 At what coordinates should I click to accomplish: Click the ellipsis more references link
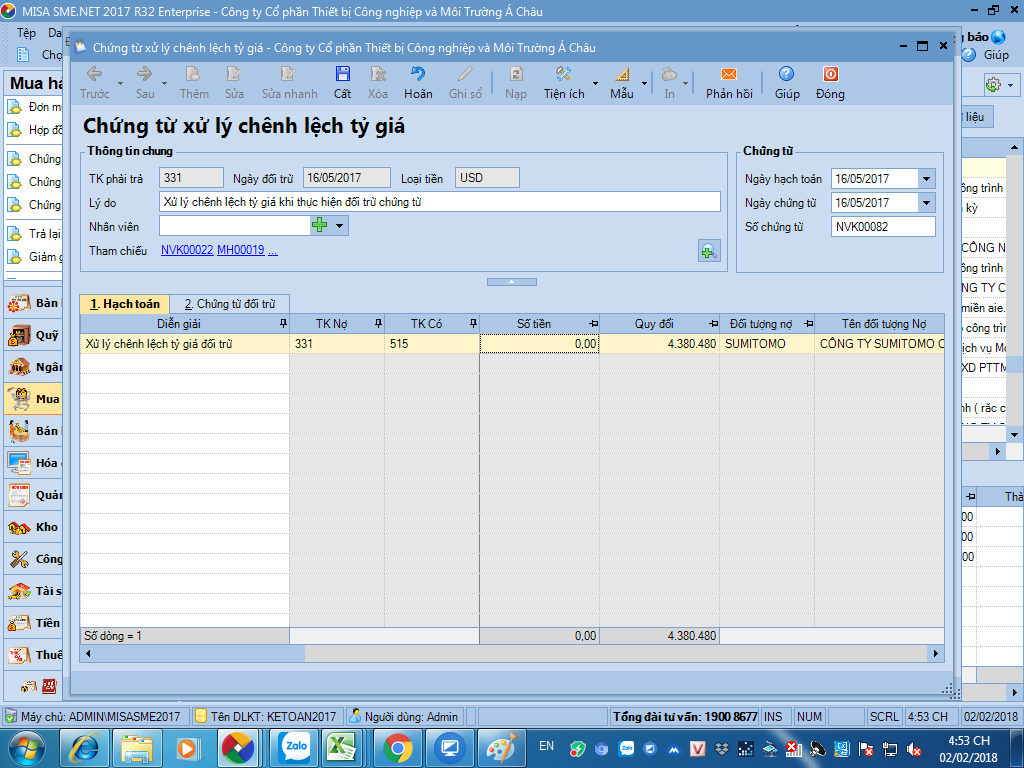273,251
